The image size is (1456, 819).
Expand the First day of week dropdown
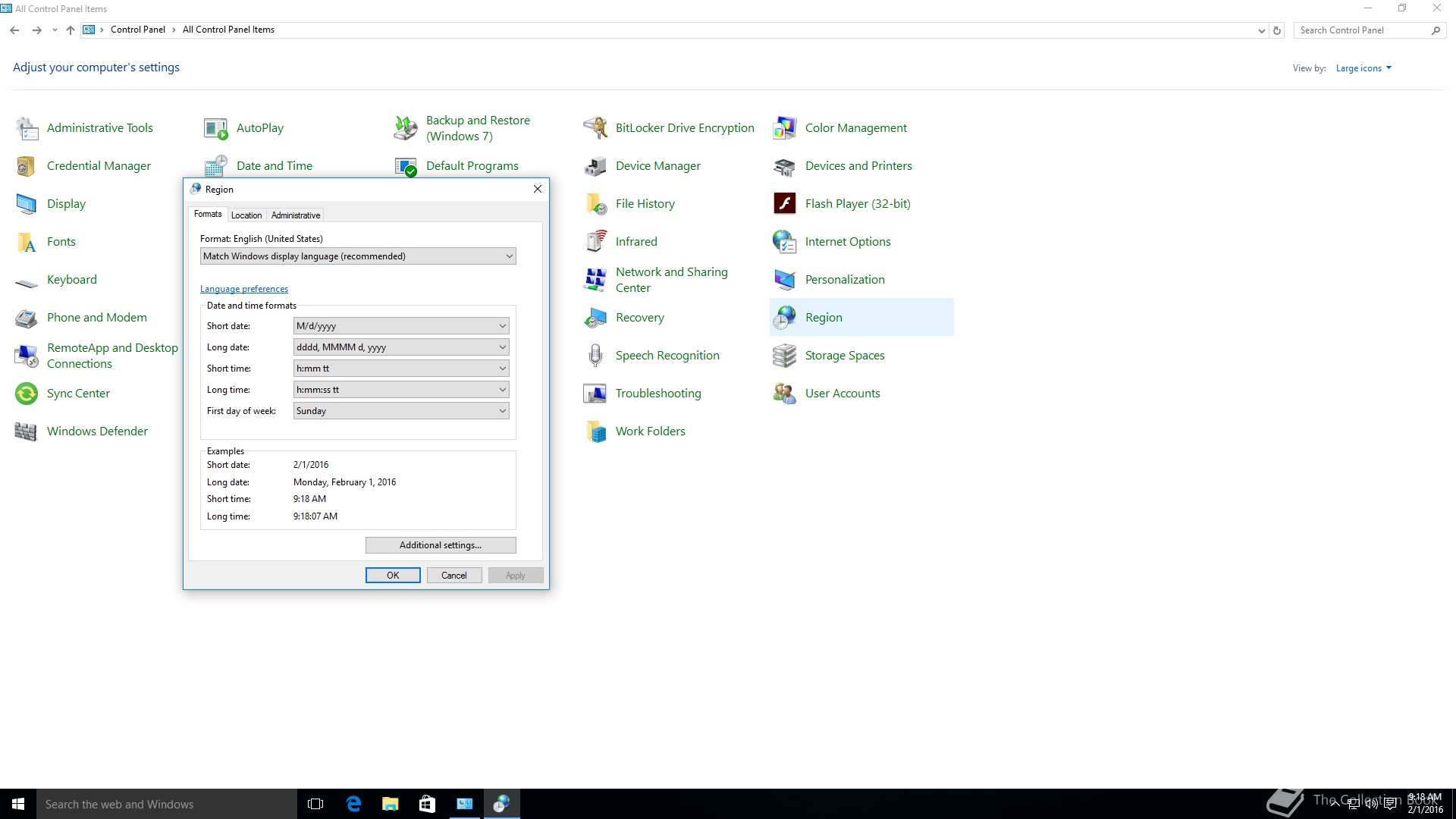point(400,411)
